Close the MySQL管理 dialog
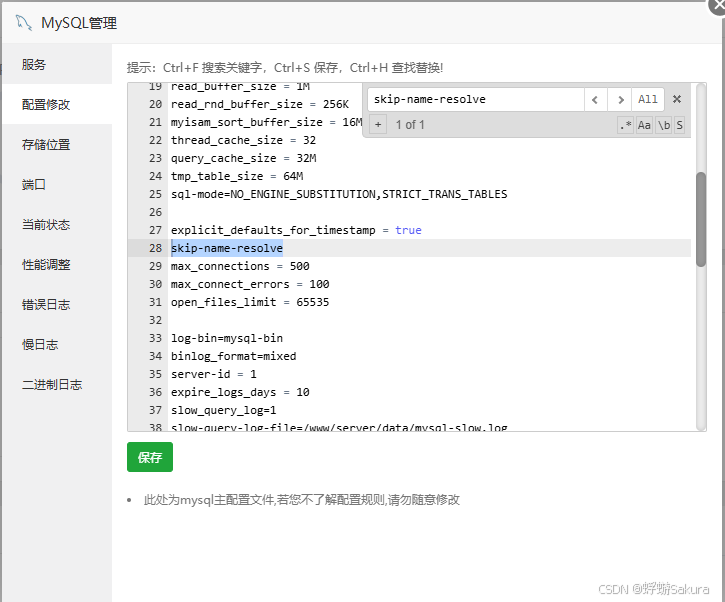 718,6
